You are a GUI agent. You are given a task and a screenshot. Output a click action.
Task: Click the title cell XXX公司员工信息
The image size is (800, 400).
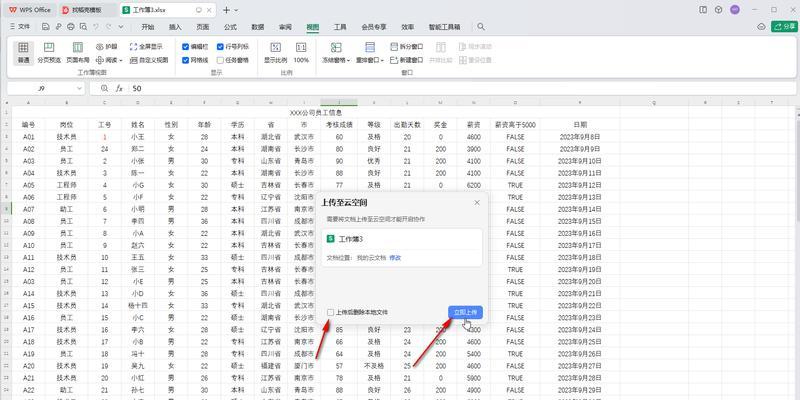[x=315, y=113]
